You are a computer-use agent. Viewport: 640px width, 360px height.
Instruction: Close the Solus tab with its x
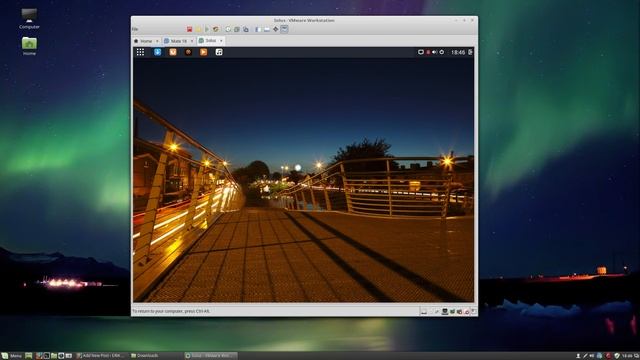click(x=221, y=41)
